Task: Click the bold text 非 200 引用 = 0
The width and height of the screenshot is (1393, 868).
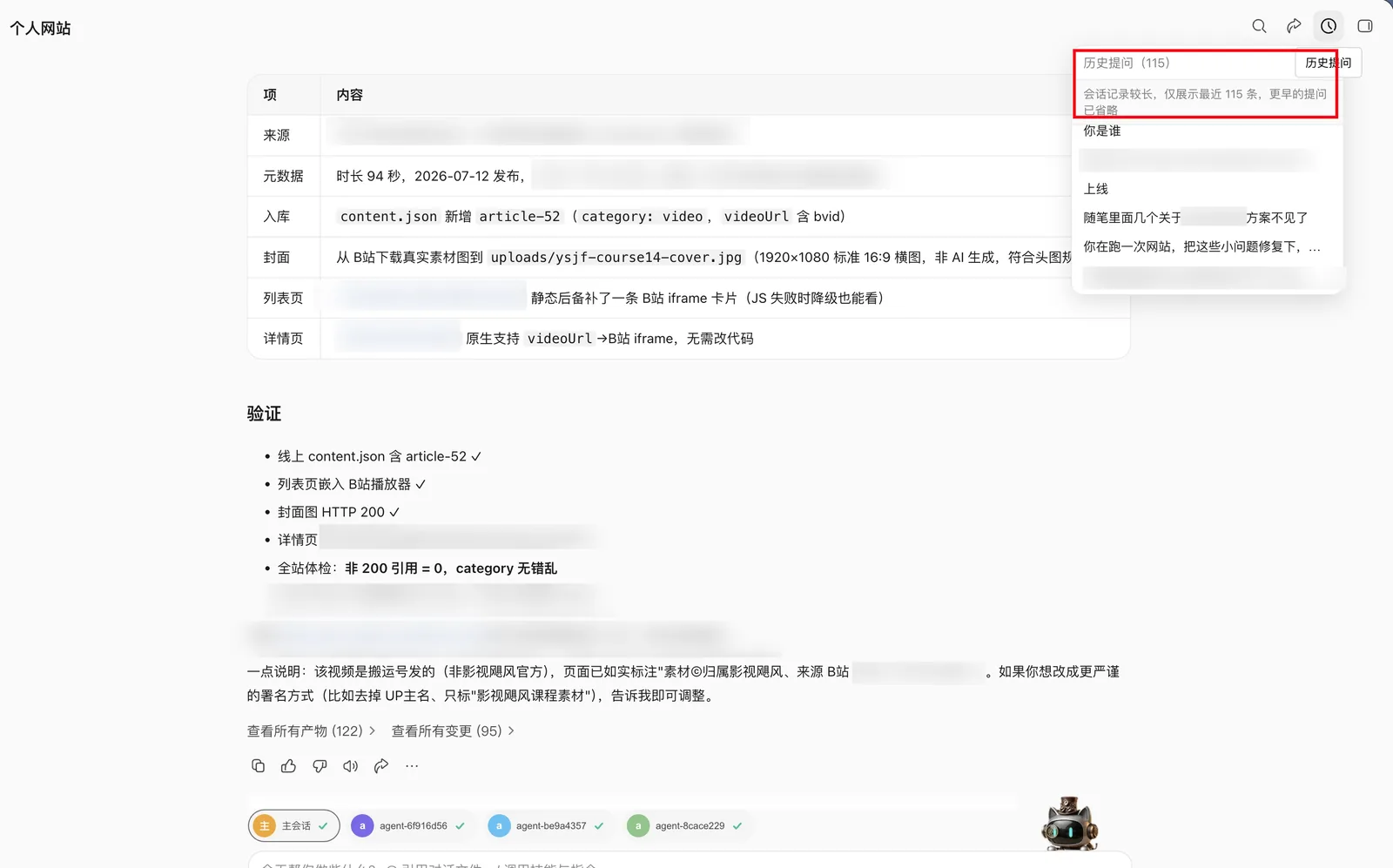Action: tap(394, 569)
